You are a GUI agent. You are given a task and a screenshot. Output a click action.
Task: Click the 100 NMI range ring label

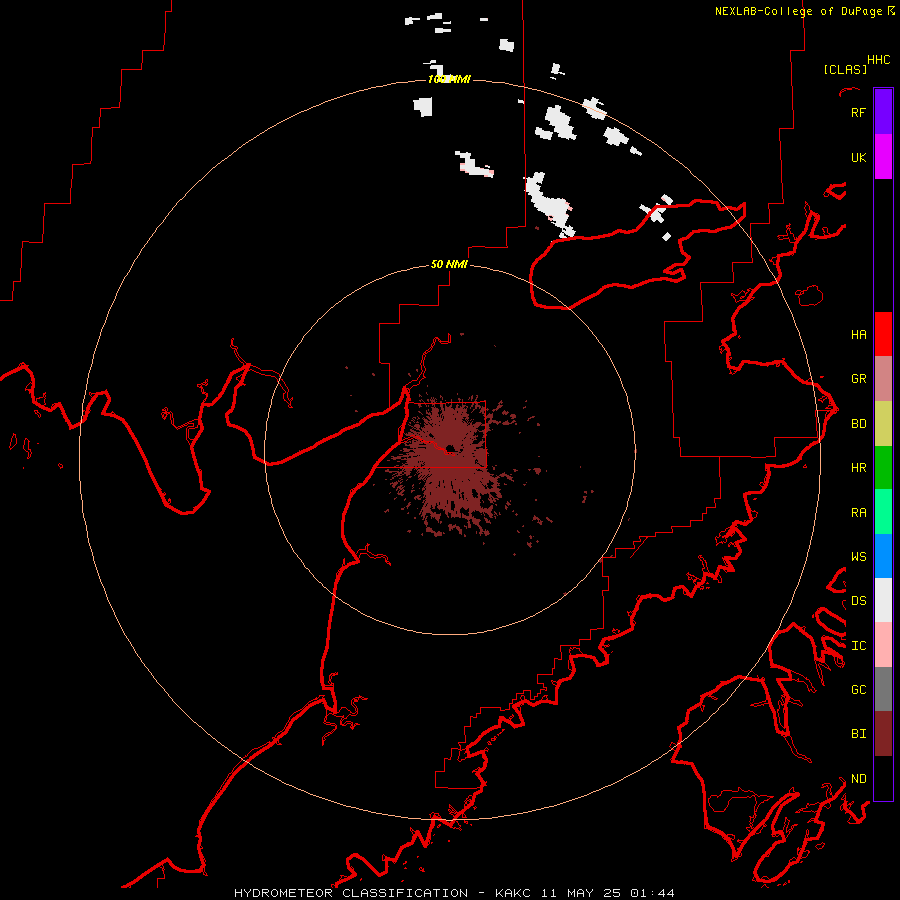coord(449,79)
